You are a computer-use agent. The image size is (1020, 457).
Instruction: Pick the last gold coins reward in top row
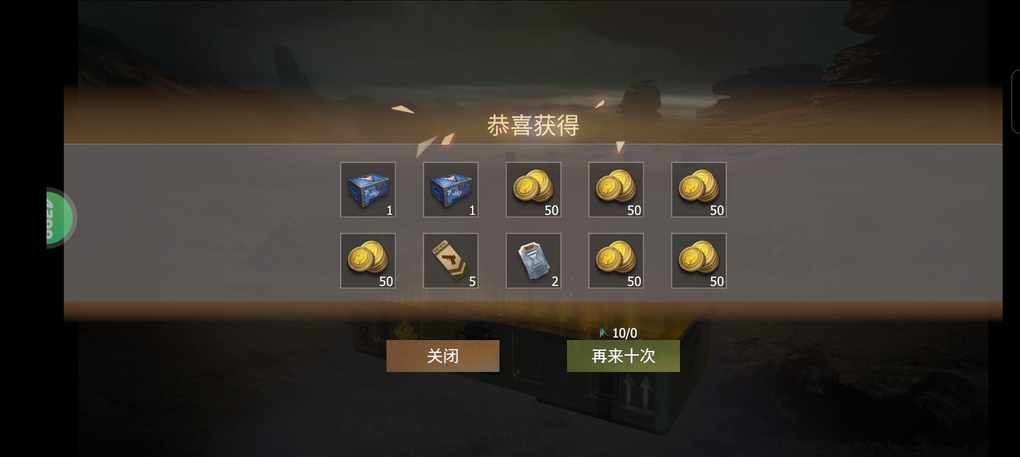pos(699,189)
